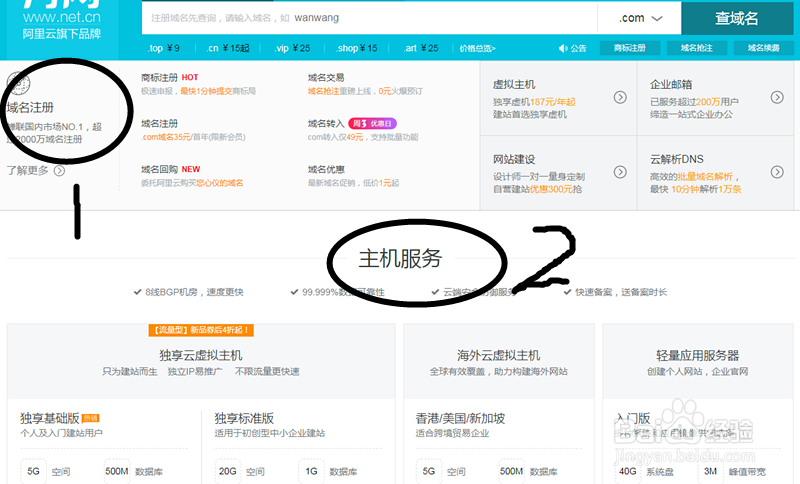This screenshot has height=484, width=800.
Task: Click the .vip ¥25 price link
Action: click(292, 48)
